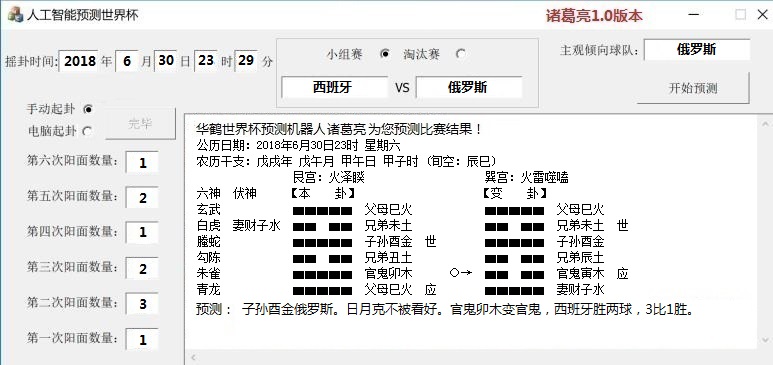773x365 pixels.
Task: Click 子孙酉金 世 in the 本卦 column
Action: coord(400,241)
